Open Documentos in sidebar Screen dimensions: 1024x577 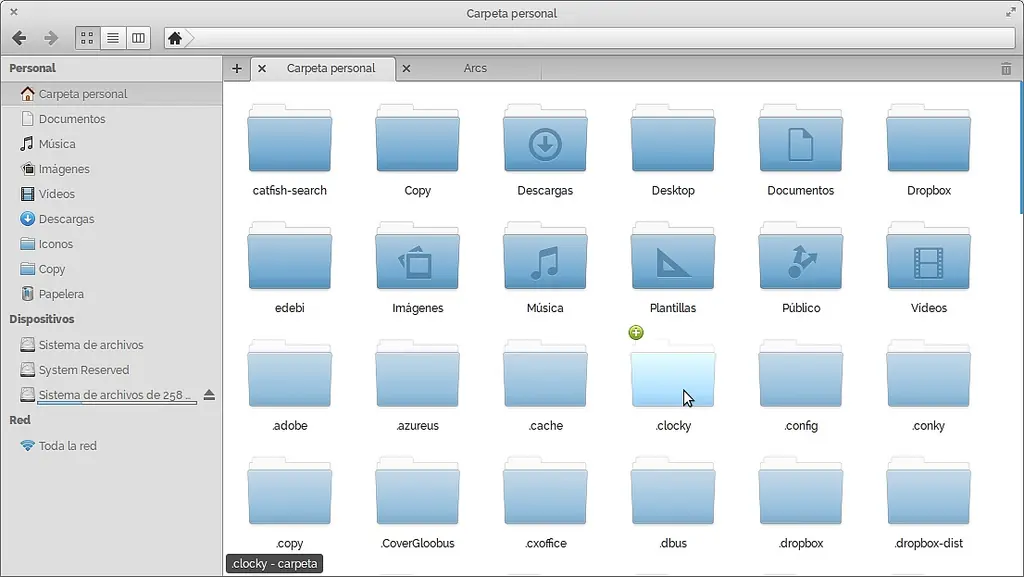[x=112, y=119]
